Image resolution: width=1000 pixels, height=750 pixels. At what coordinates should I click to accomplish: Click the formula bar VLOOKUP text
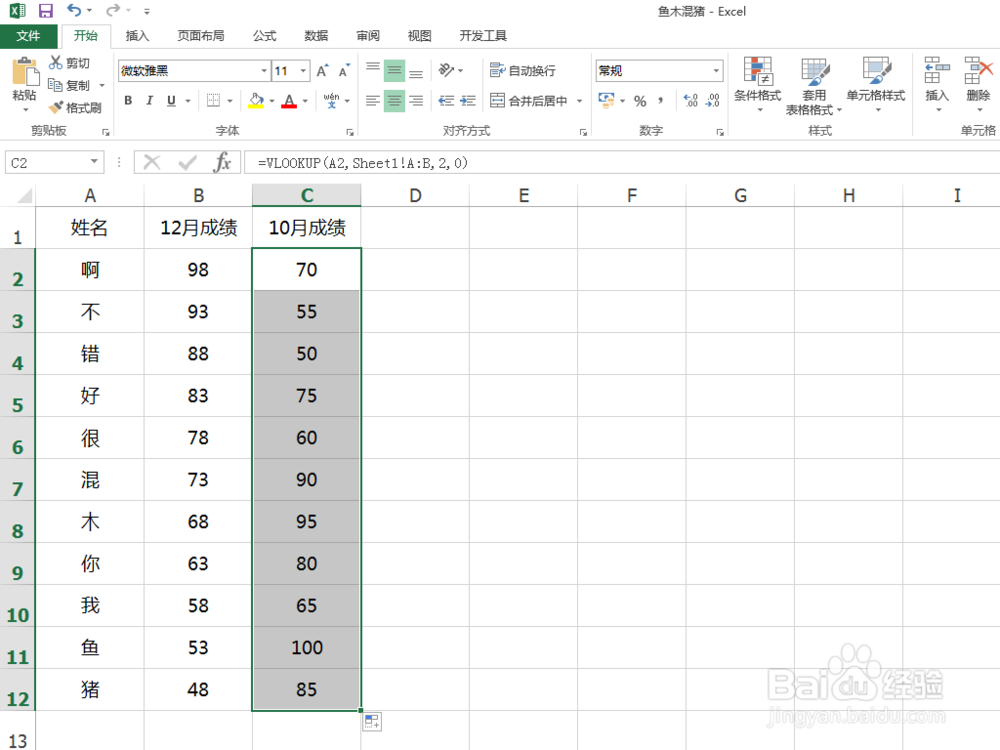(x=363, y=163)
